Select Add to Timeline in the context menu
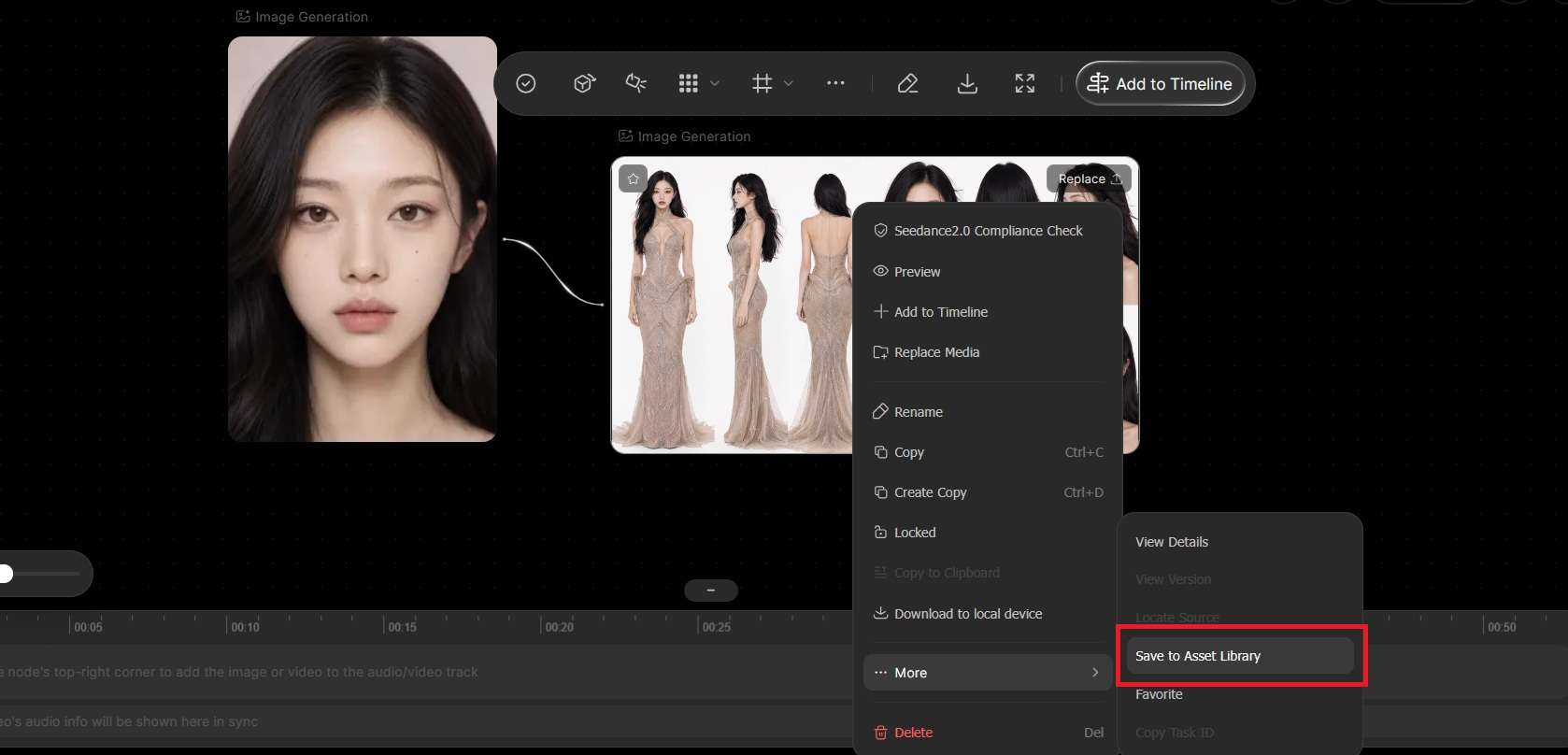The height and width of the screenshot is (755, 1568). click(988, 312)
